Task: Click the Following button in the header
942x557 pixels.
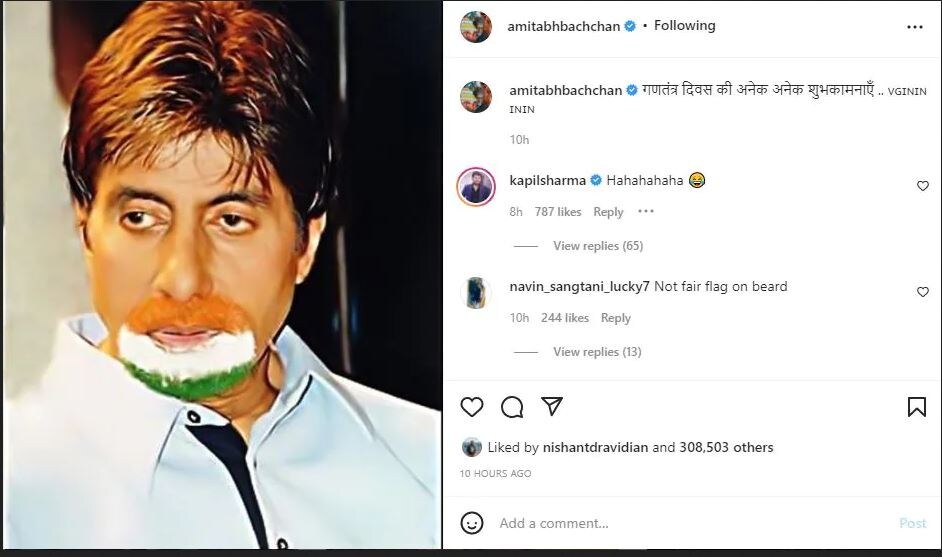Action: coord(685,26)
